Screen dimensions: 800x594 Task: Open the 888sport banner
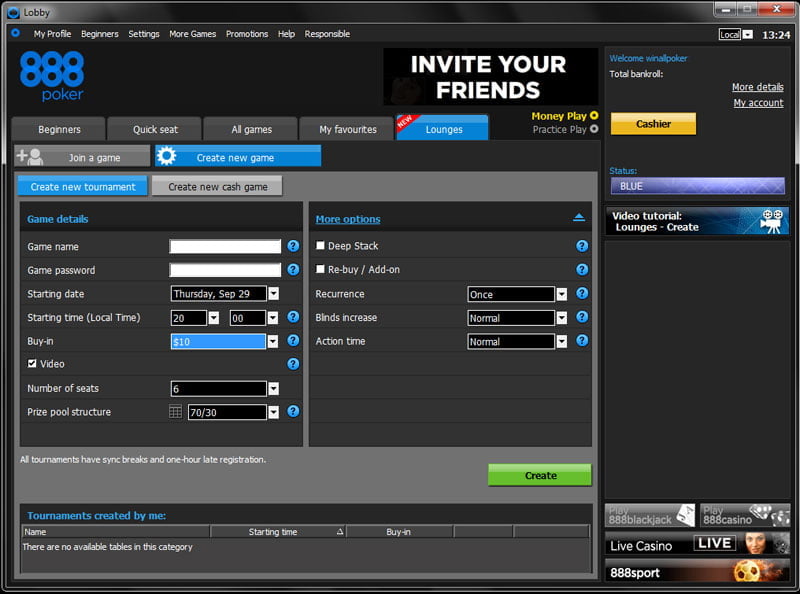point(697,572)
